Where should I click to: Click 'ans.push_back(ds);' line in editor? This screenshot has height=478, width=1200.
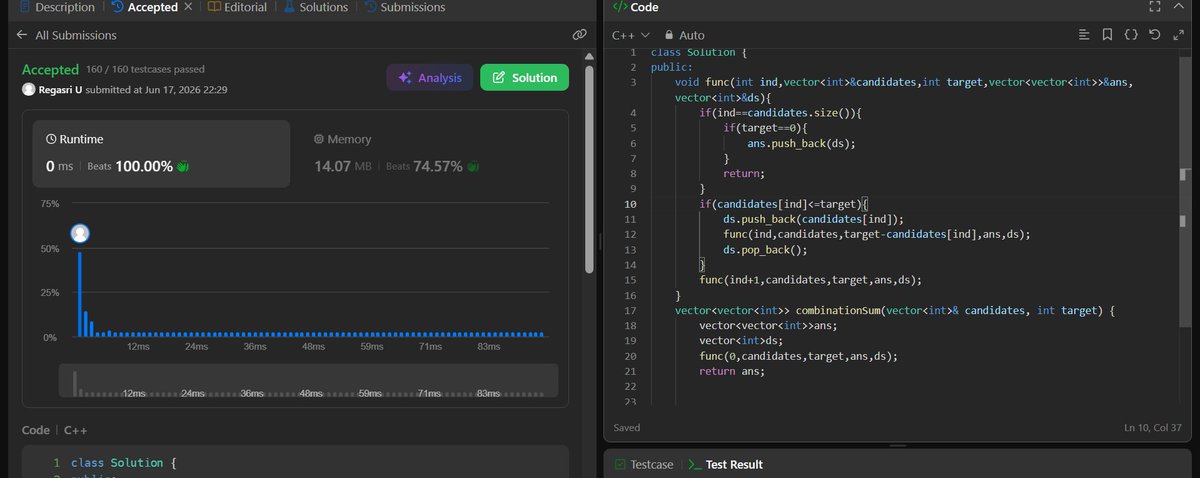pyautogui.click(x=800, y=143)
